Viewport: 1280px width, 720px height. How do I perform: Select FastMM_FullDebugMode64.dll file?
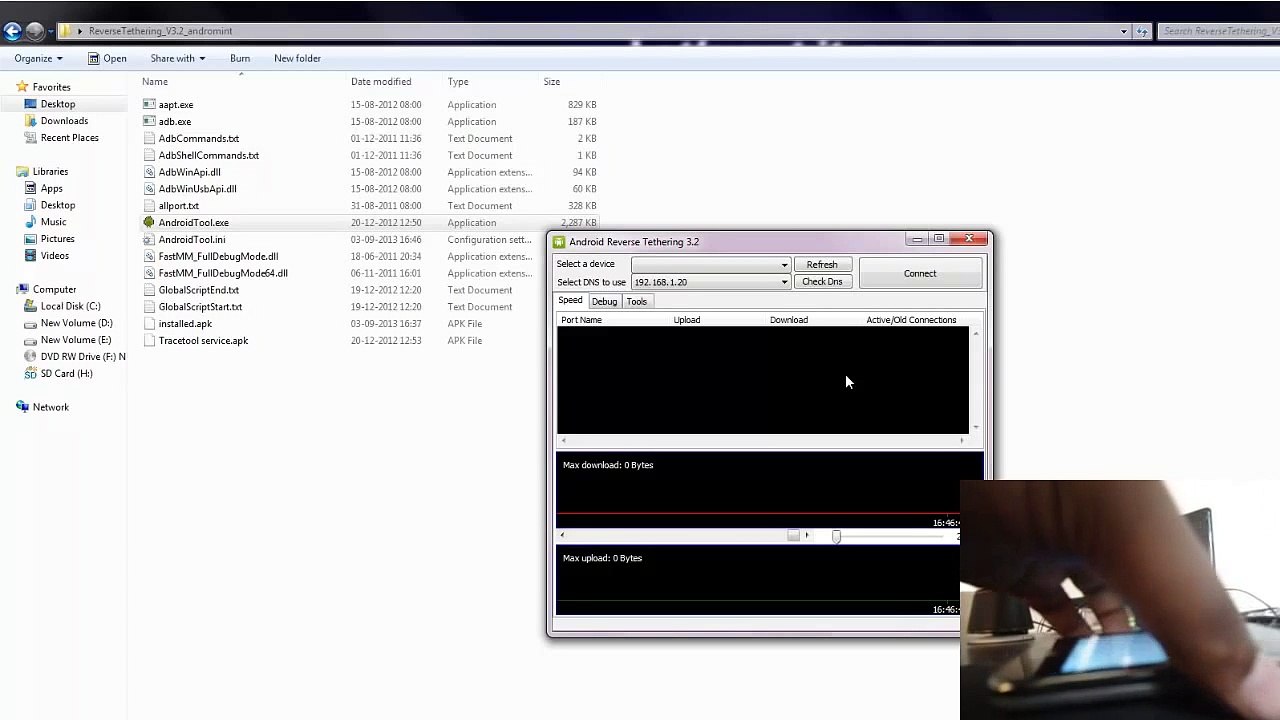click(222, 273)
